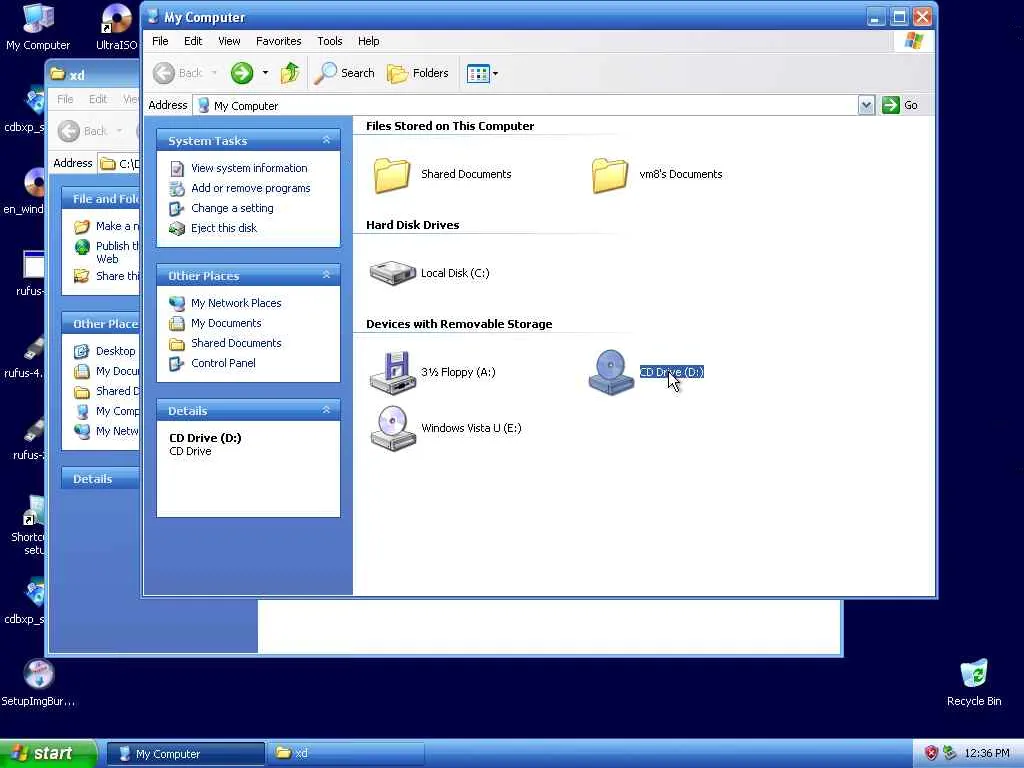
Task: Select the Local Disk (C:) drive icon
Action: pos(392,273)
